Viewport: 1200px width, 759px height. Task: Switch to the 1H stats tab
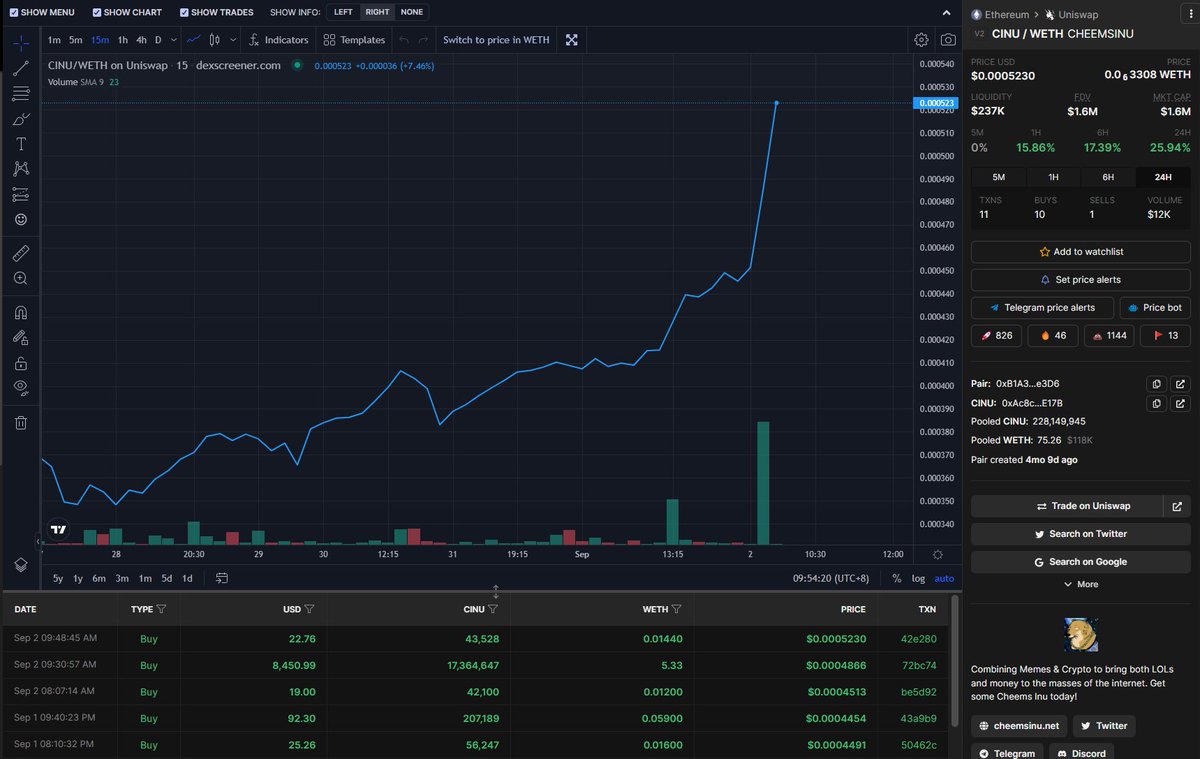point(1053,176)
